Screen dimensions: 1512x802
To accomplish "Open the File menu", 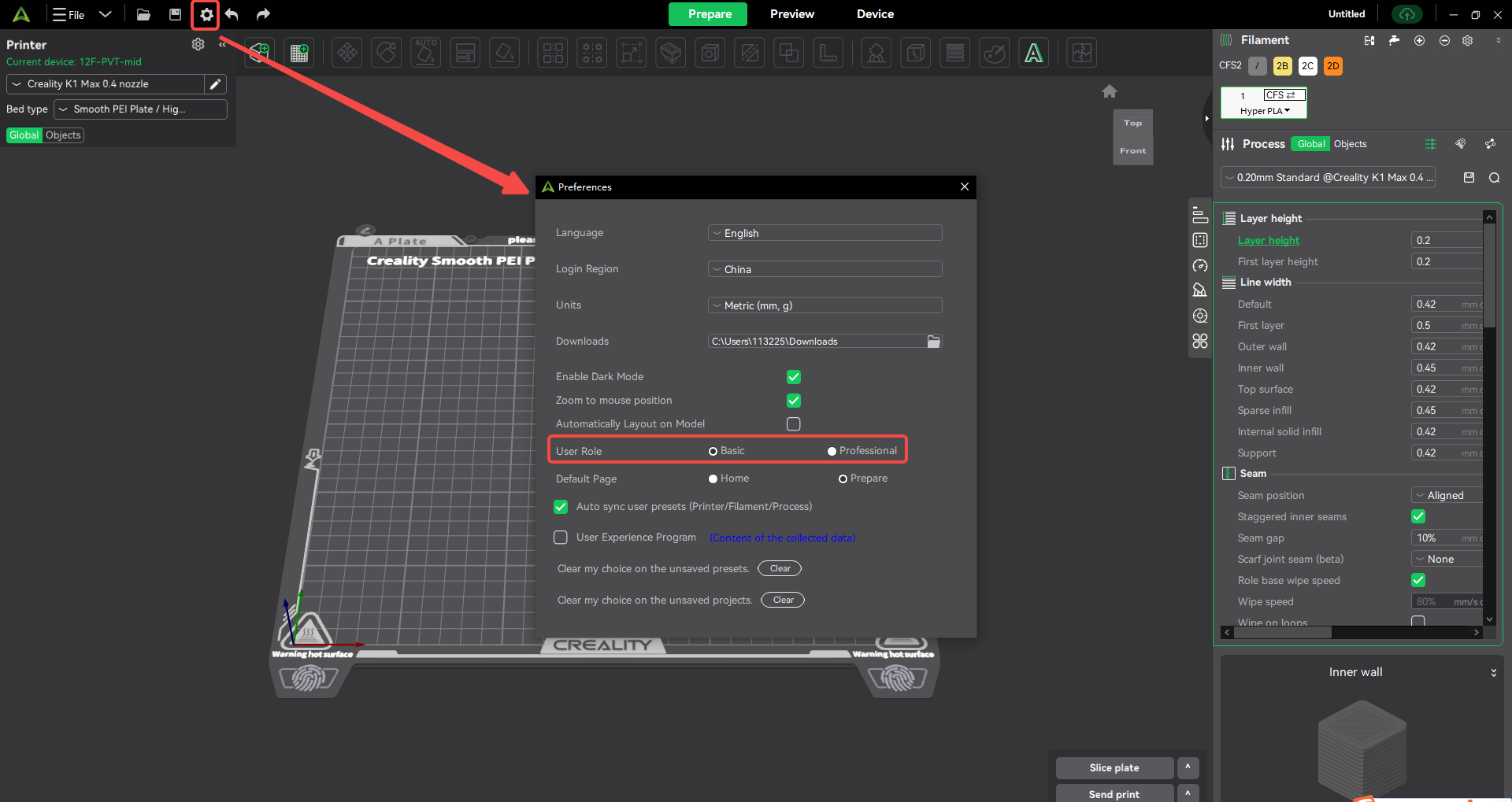I will tap(69, 14).
